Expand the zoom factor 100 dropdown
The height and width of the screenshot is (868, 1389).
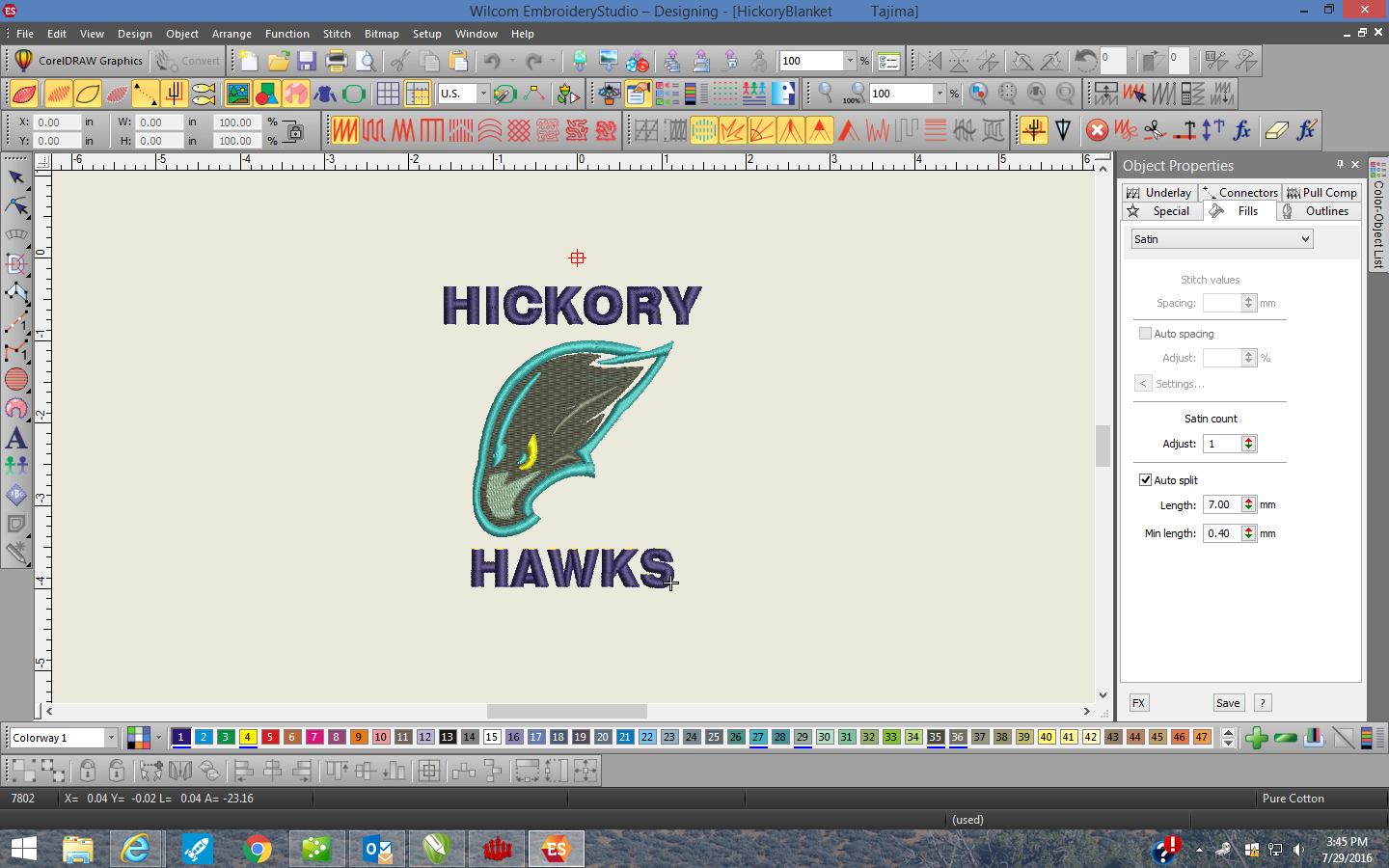(x=940, y=94)
